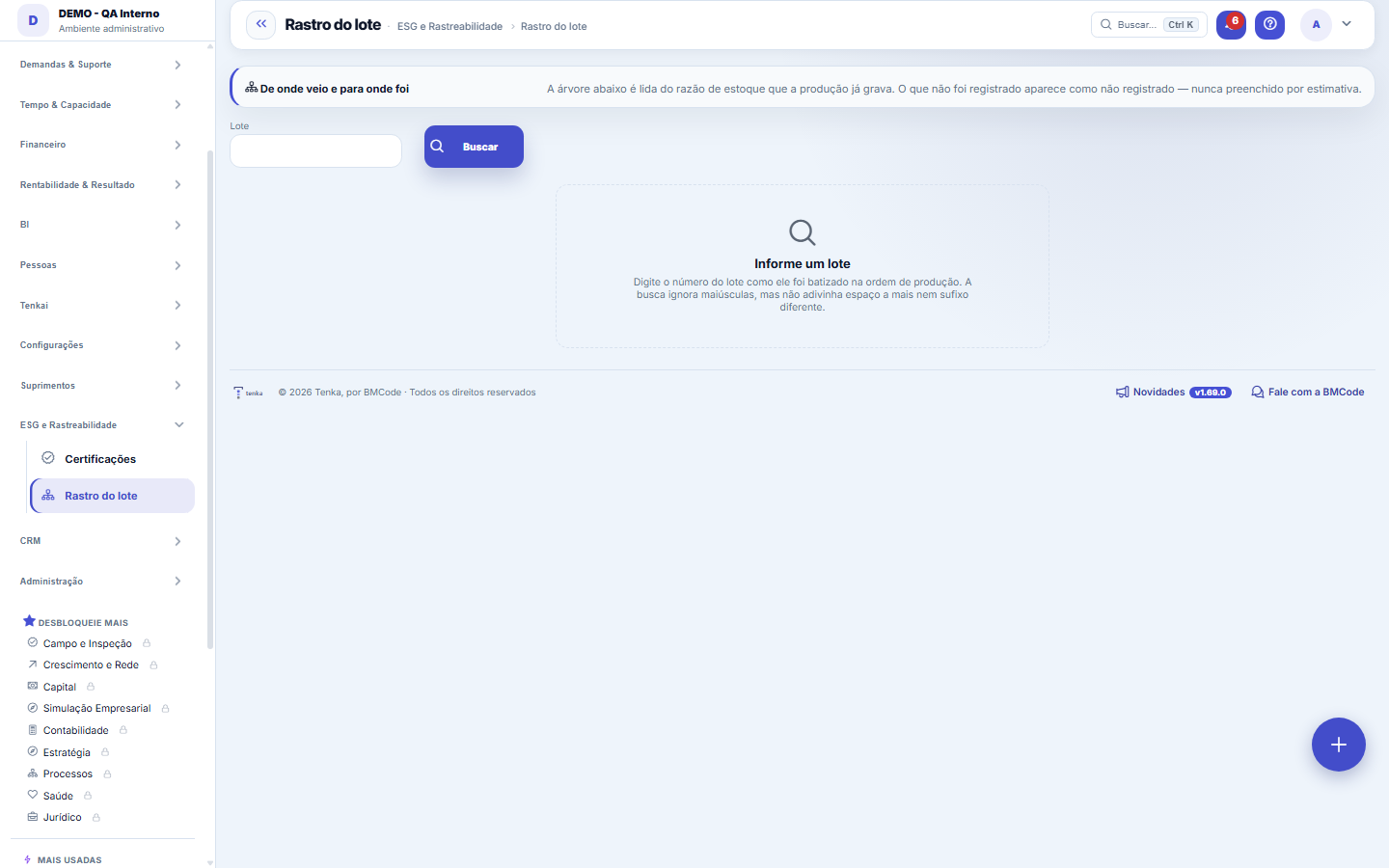Click the chat bubble icon beside Fale com a BMCode
This screenshot has width=1389, height=868.
(x=1258, y=393)
